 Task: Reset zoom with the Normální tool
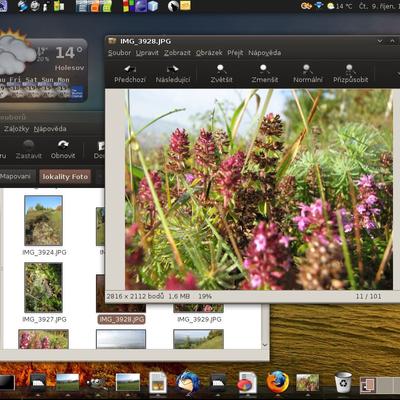(x=307, y=74)
